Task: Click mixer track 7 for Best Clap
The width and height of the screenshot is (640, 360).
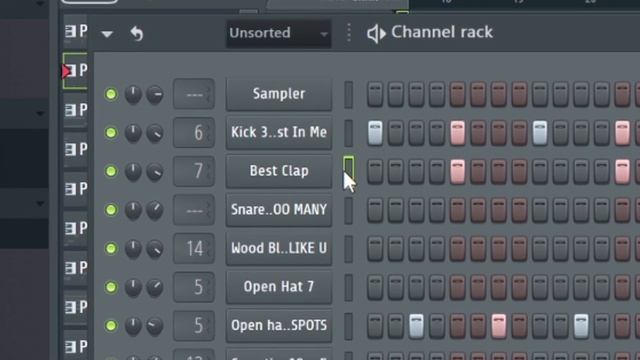Action: pos(194,171)
